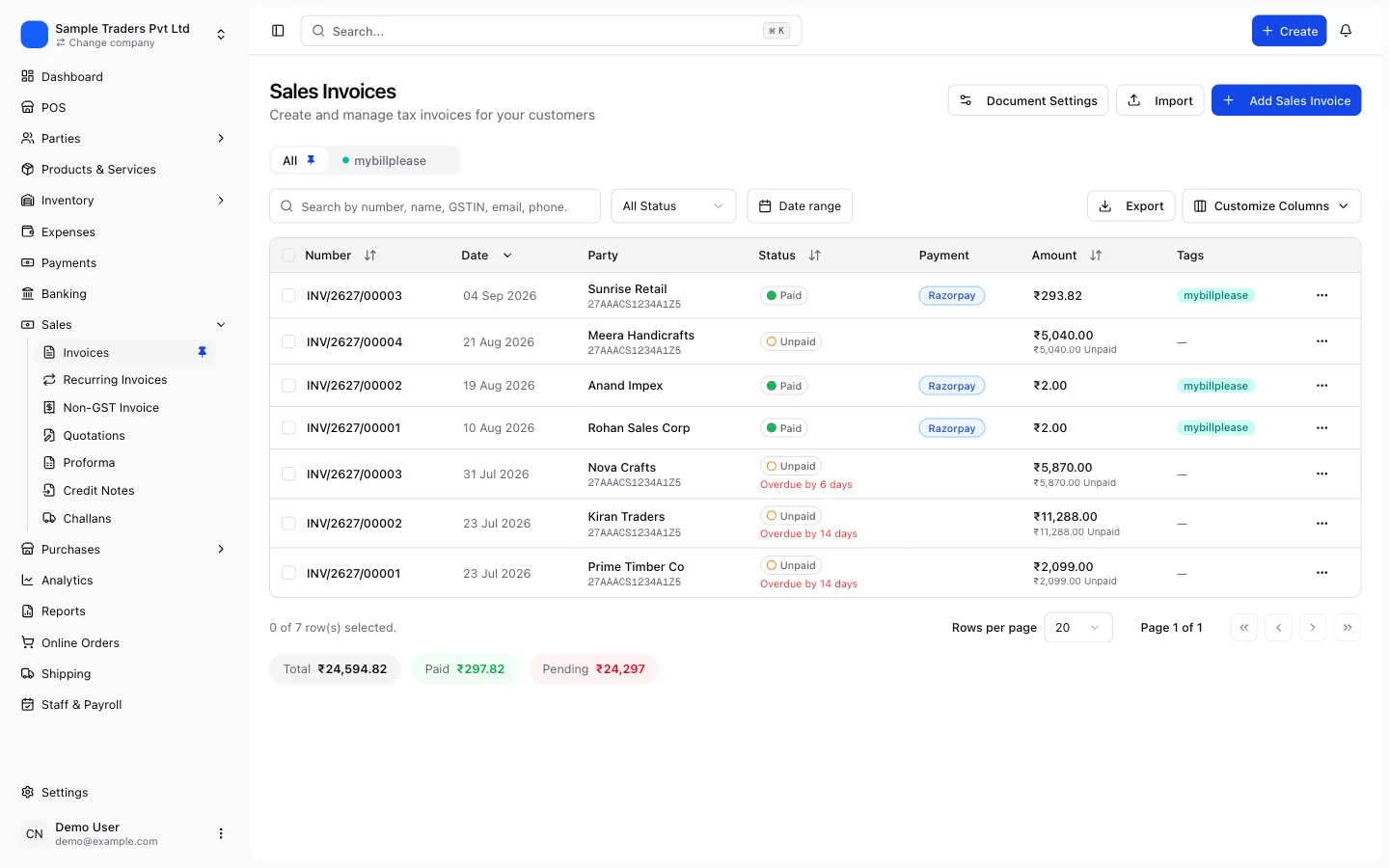Check the Anand Impex invoice row
Screen dimensions: 1389x868
pos(288,386)
